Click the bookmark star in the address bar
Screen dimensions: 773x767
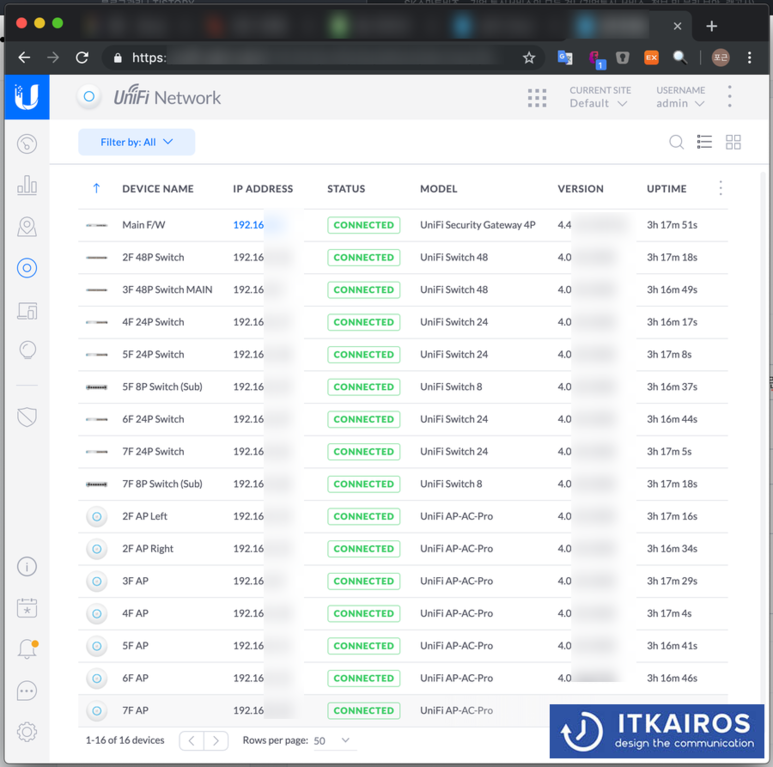(x=529, y=58)
